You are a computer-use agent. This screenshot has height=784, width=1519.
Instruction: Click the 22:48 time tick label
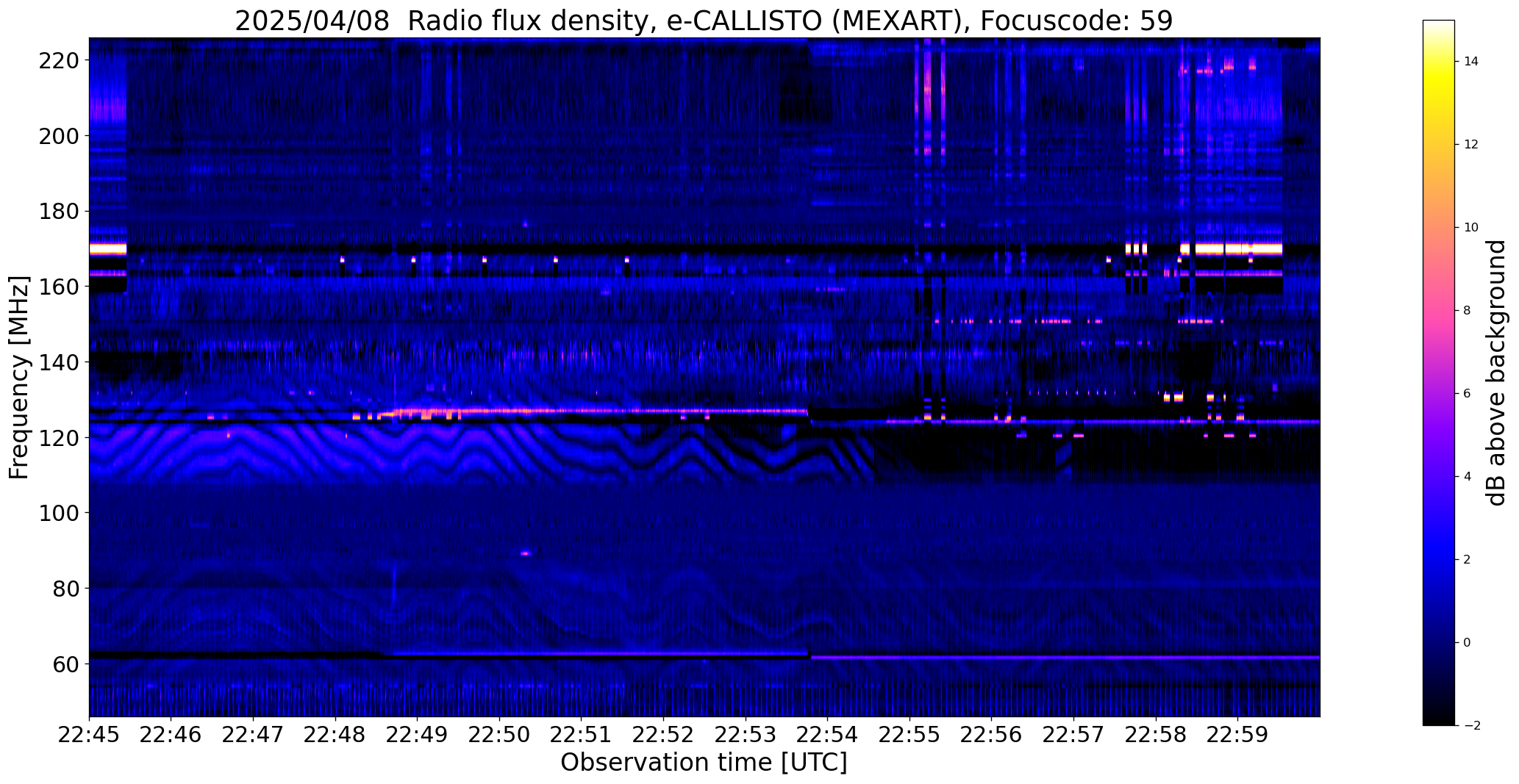335,735
